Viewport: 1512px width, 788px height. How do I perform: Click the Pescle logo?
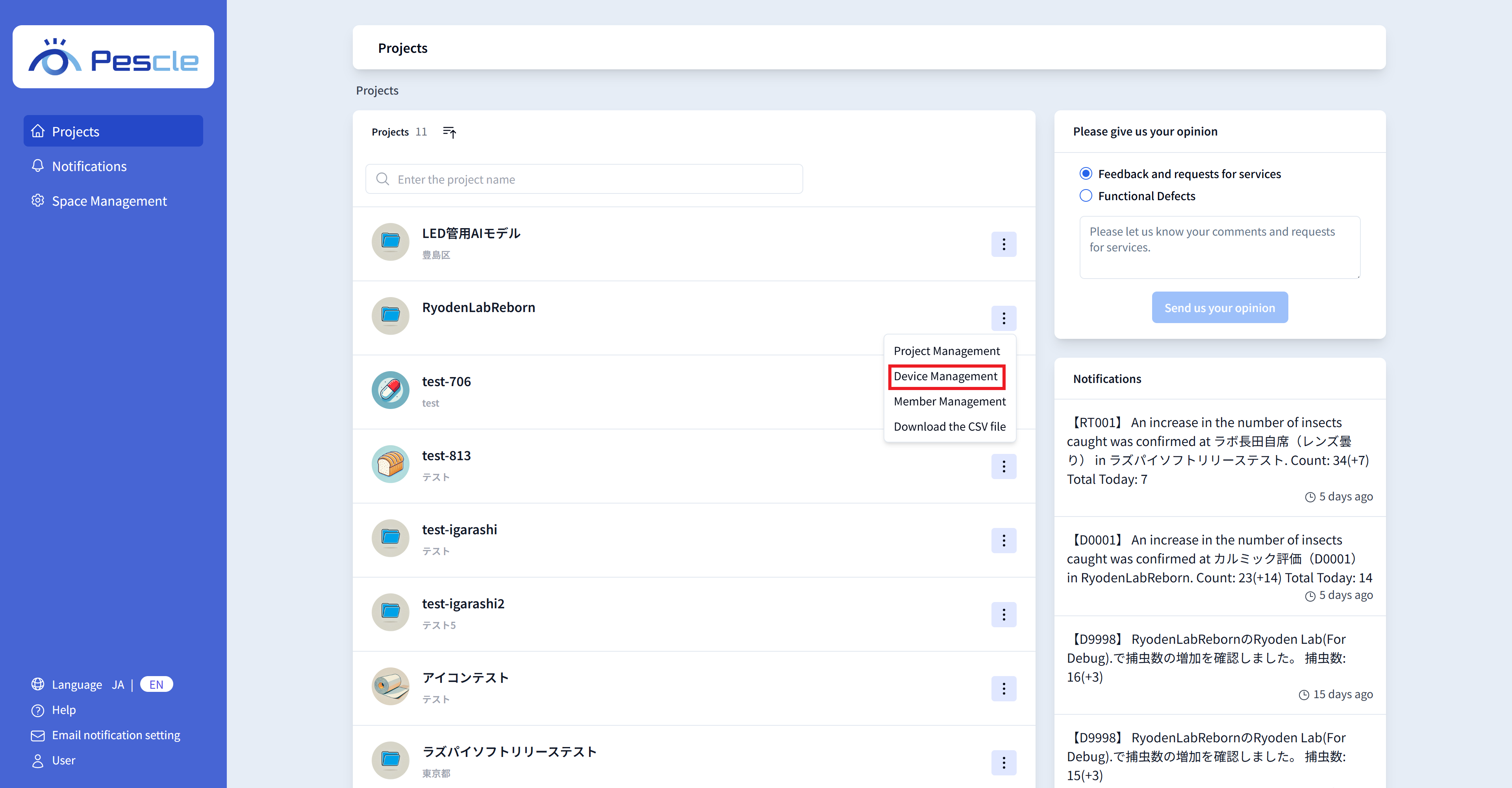point(113,57)
